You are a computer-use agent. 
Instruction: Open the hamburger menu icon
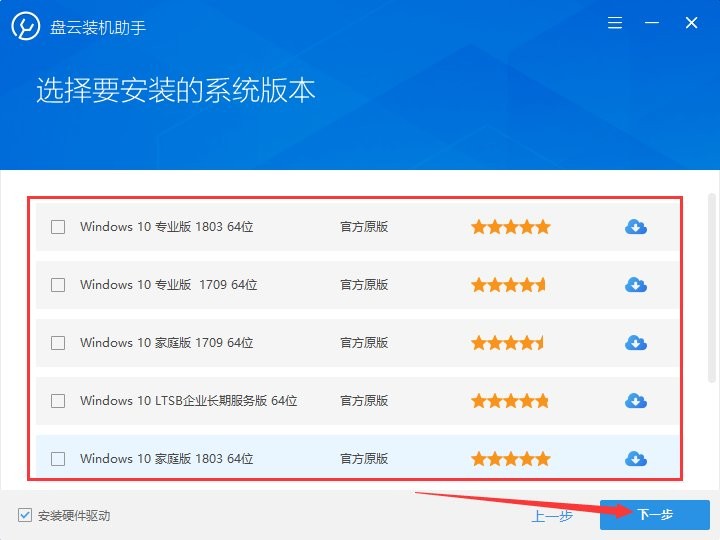tap(615, 22)
